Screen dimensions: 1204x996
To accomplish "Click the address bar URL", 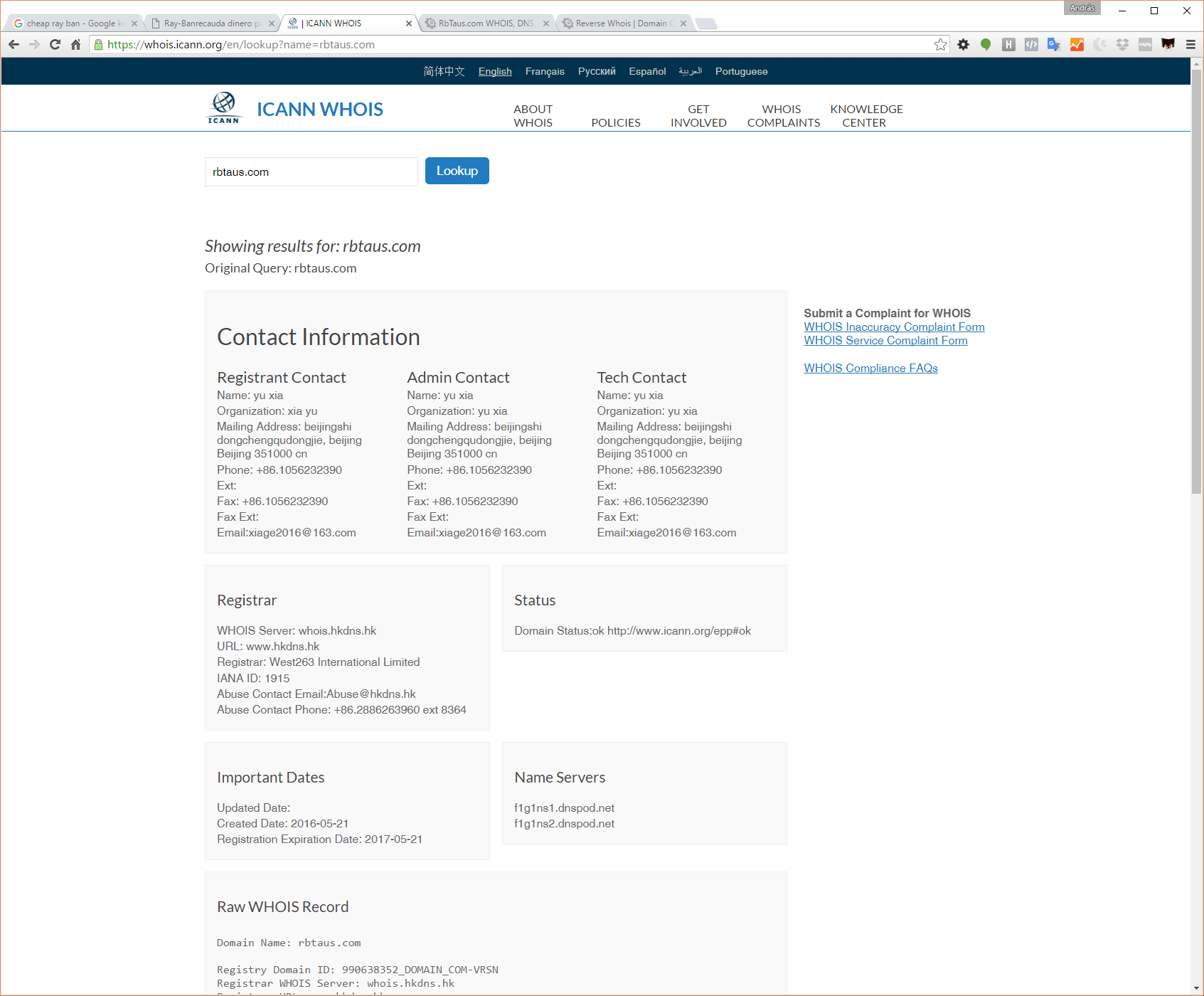I will [x=241, y=45].
